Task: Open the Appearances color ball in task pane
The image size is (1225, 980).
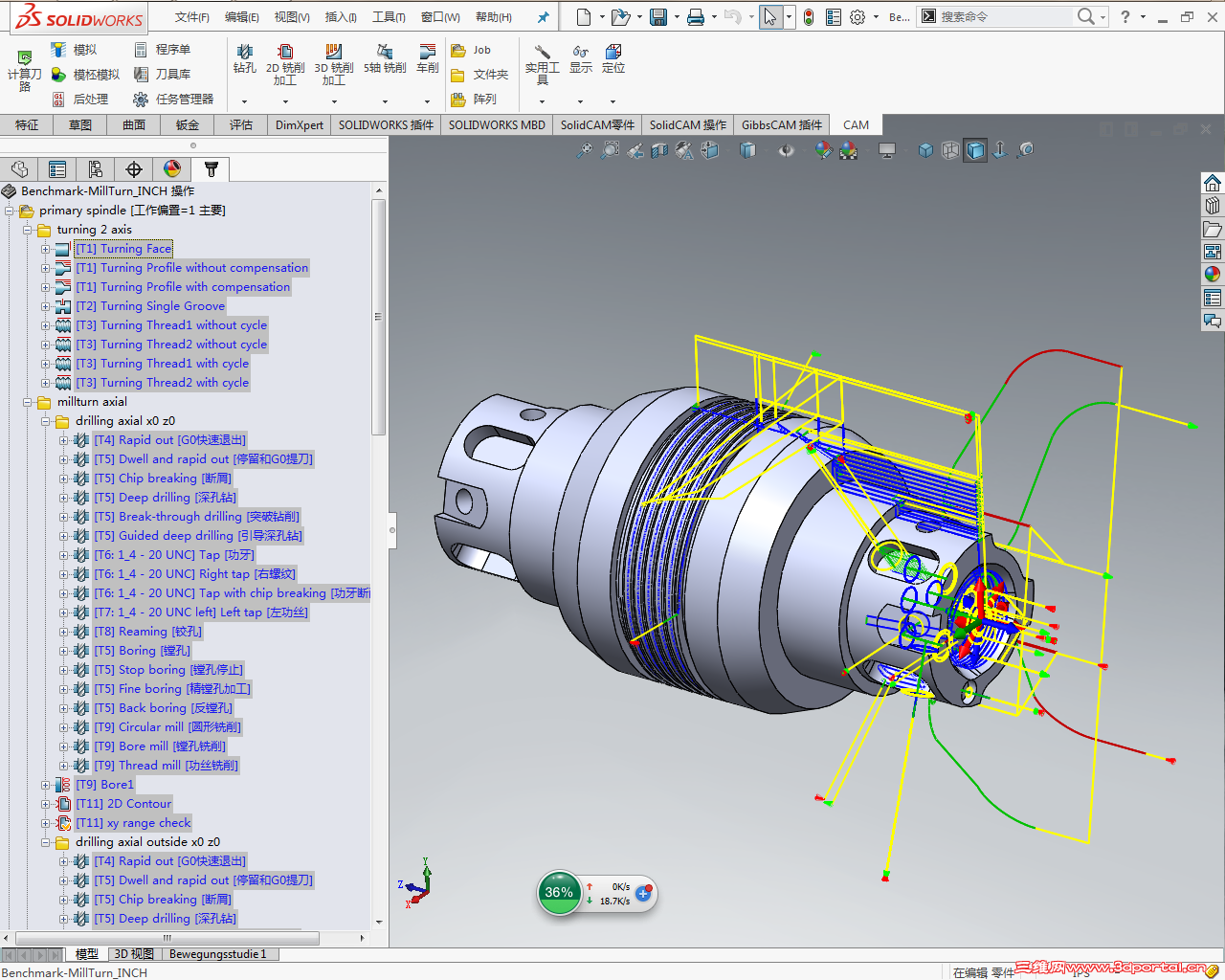Action: click(1213, 275)
